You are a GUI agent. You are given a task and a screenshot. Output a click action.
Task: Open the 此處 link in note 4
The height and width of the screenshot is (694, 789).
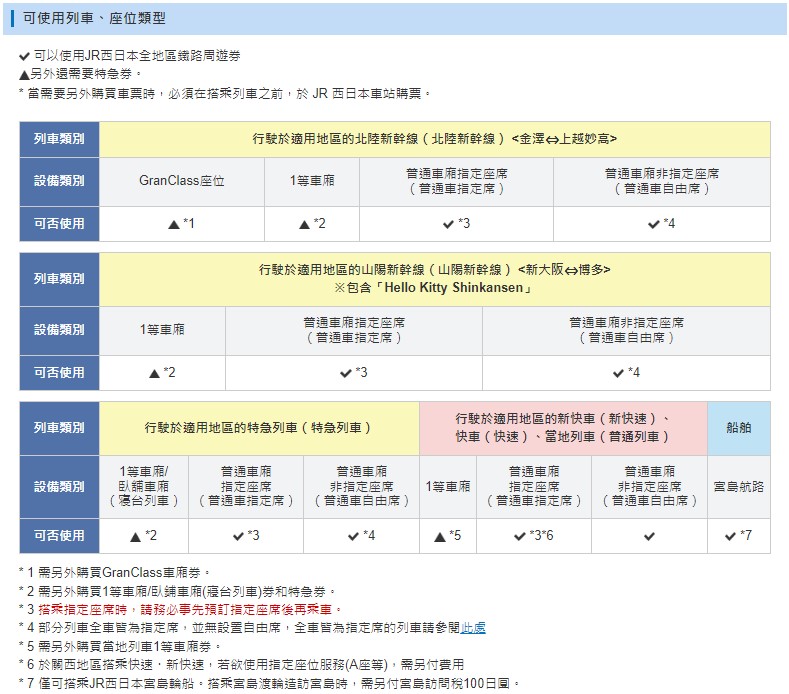coord(473,627)
